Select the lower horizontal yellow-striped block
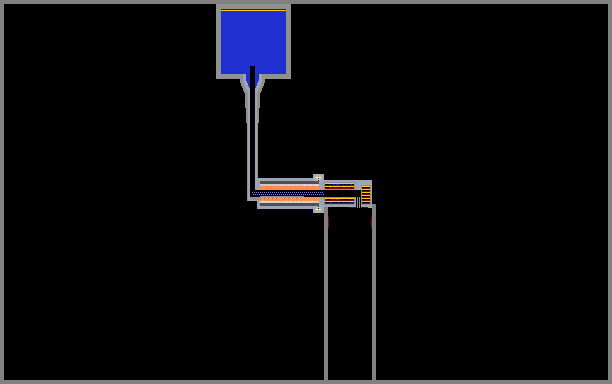This screenshot has height=384, width=612. (x=339, y=201)
